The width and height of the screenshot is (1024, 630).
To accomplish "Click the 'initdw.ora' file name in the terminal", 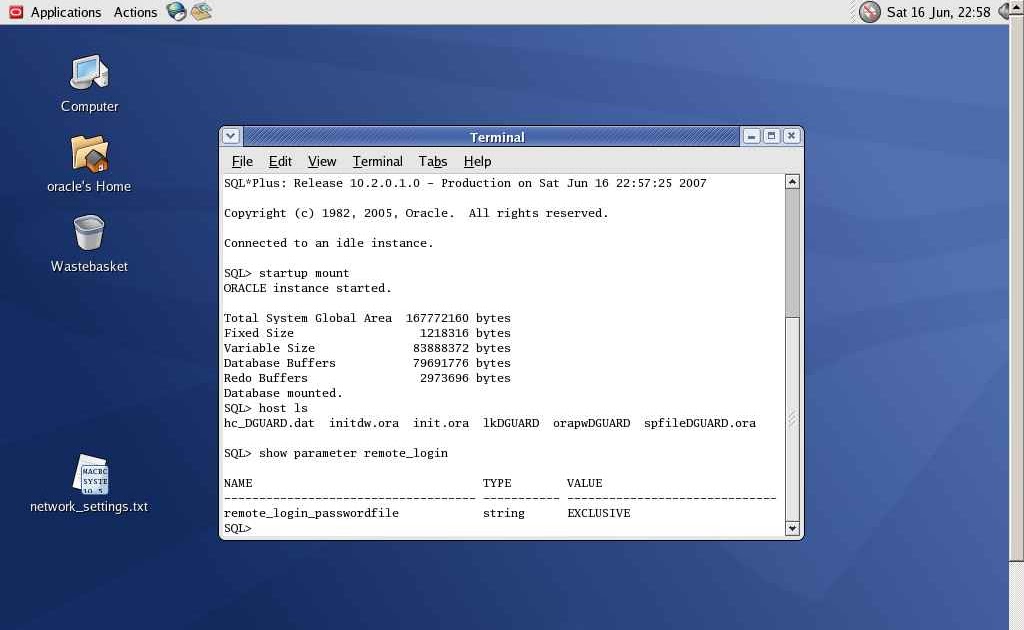I will [364, 423].
